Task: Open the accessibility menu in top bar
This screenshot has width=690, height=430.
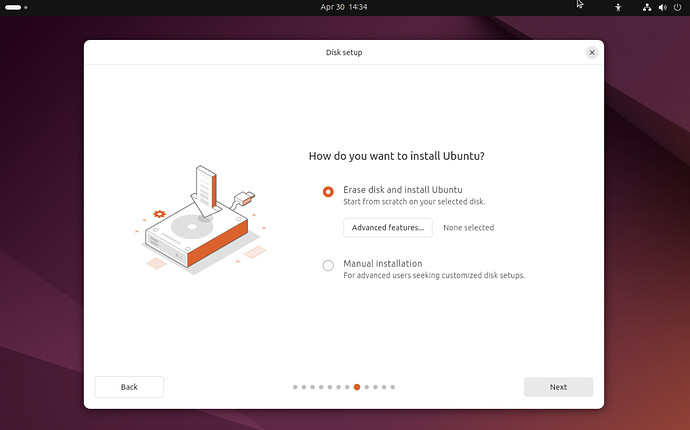Action: [x=618, y=7]
